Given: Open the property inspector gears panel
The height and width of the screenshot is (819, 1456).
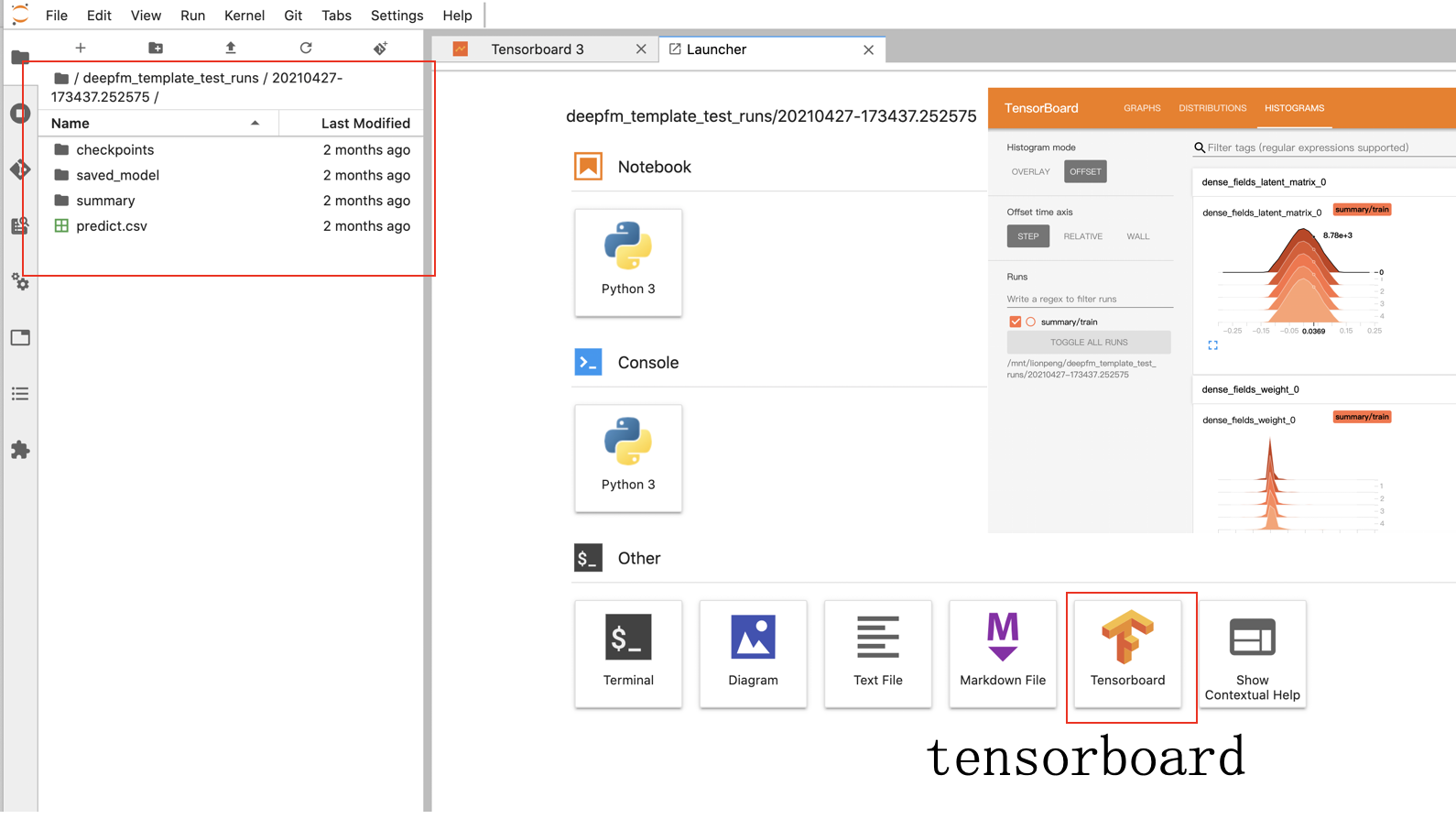Looking at the screenshot, I should click(20, 282).
